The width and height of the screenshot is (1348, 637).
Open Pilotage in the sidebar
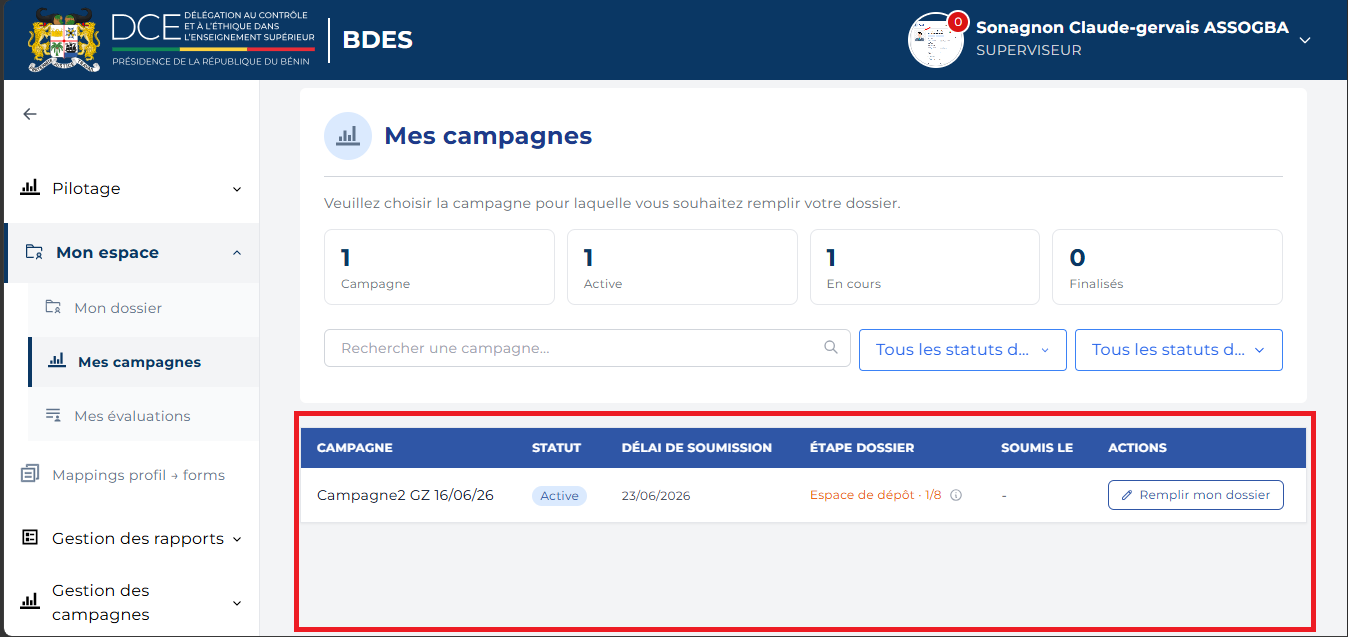click(132, 188)
